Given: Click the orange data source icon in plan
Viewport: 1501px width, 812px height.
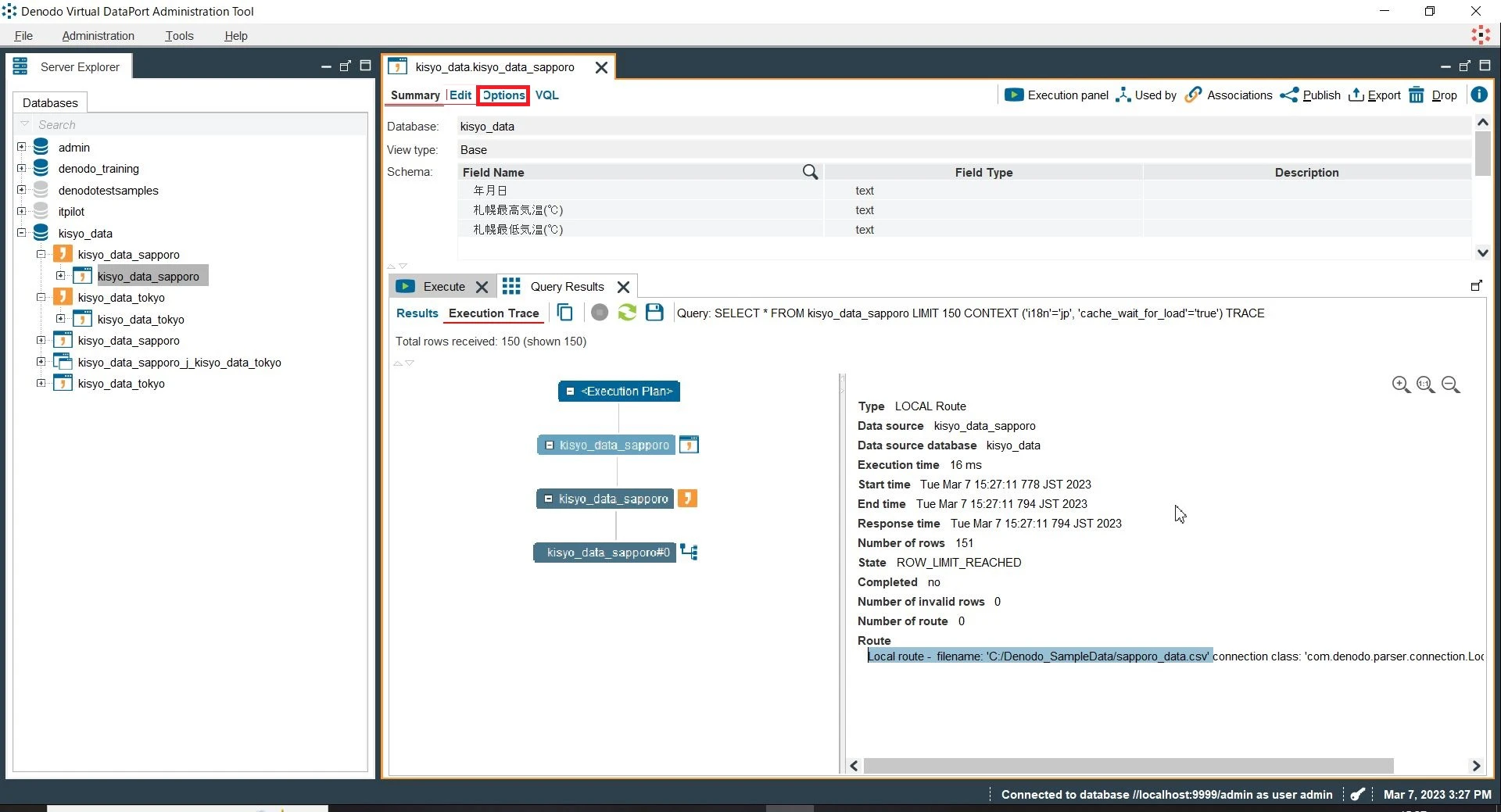Looking at the screenshot, I should click(x=687, y=498).
